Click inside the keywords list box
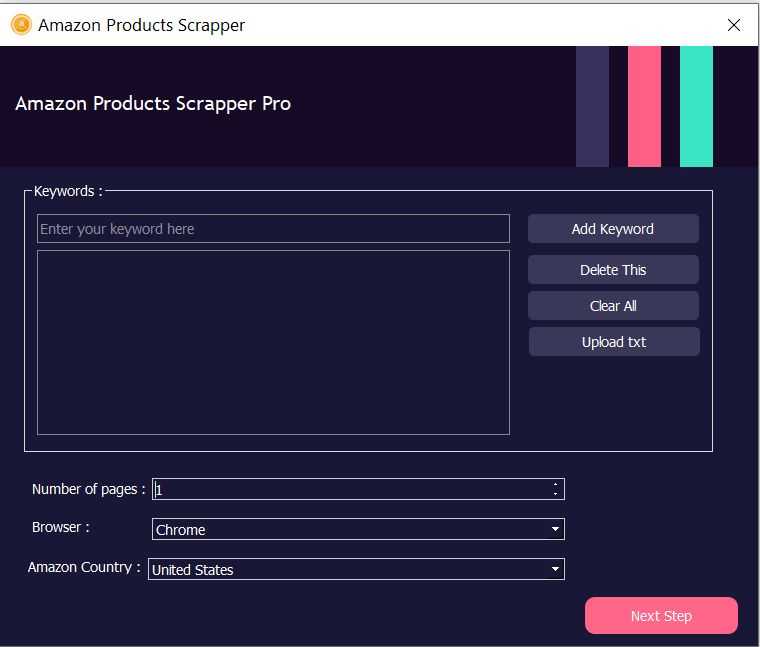Image resolution: width=760 pixels, height=647 pixels. point(273,342)
